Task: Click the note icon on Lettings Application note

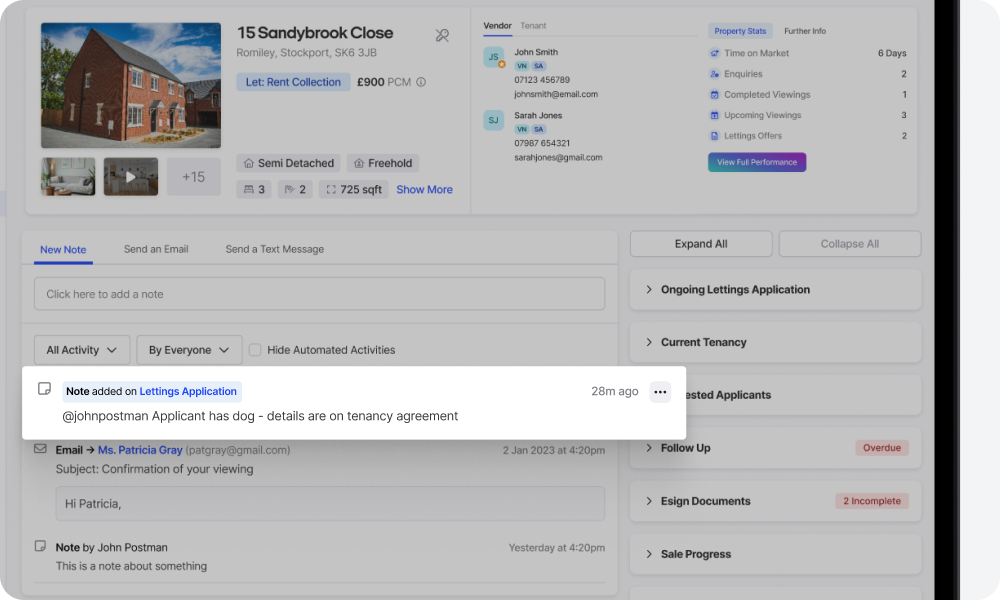Action: coord(45,389)
